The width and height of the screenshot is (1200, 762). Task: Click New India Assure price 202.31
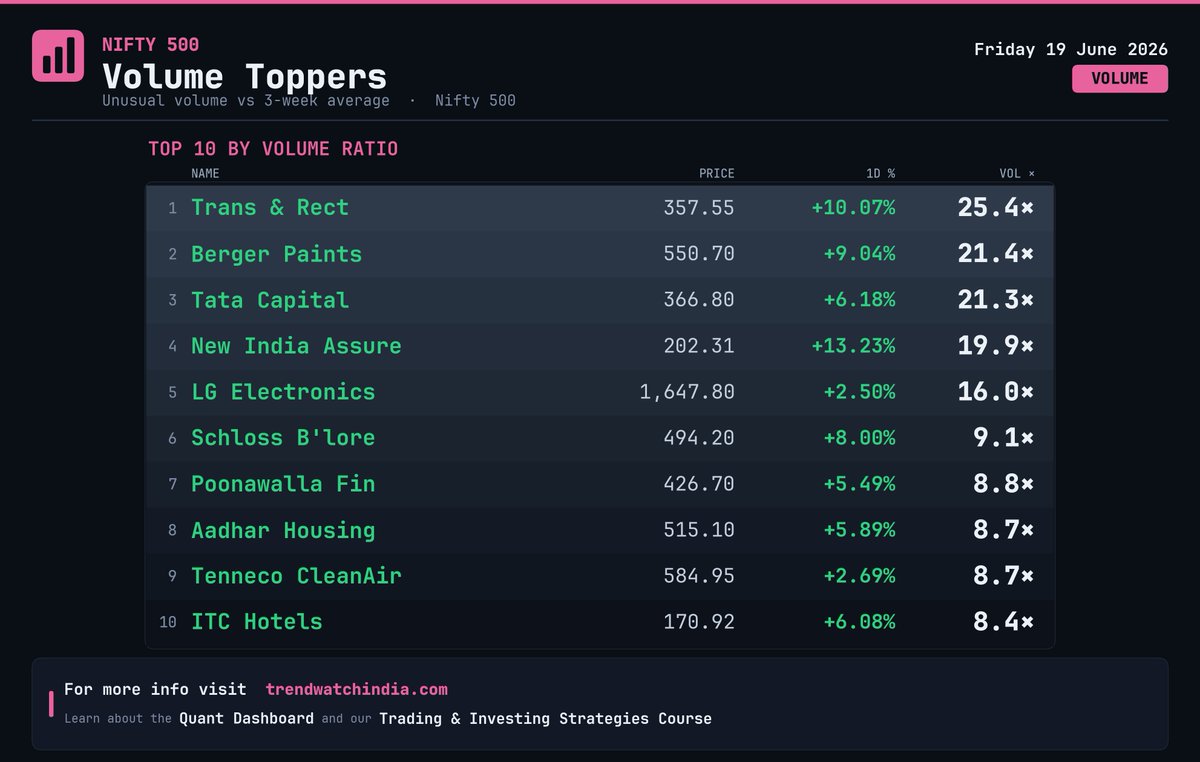699,346
